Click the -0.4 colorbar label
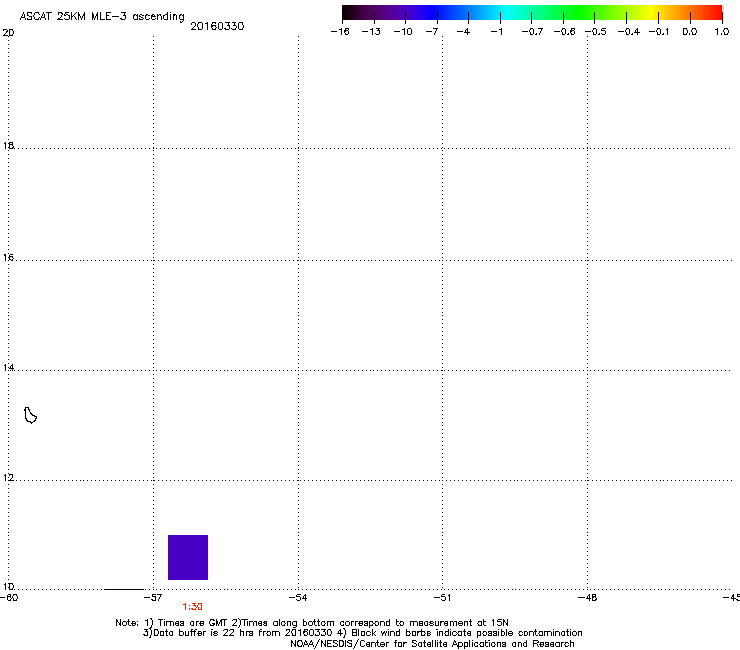740x650 pixels. (629, 32)
